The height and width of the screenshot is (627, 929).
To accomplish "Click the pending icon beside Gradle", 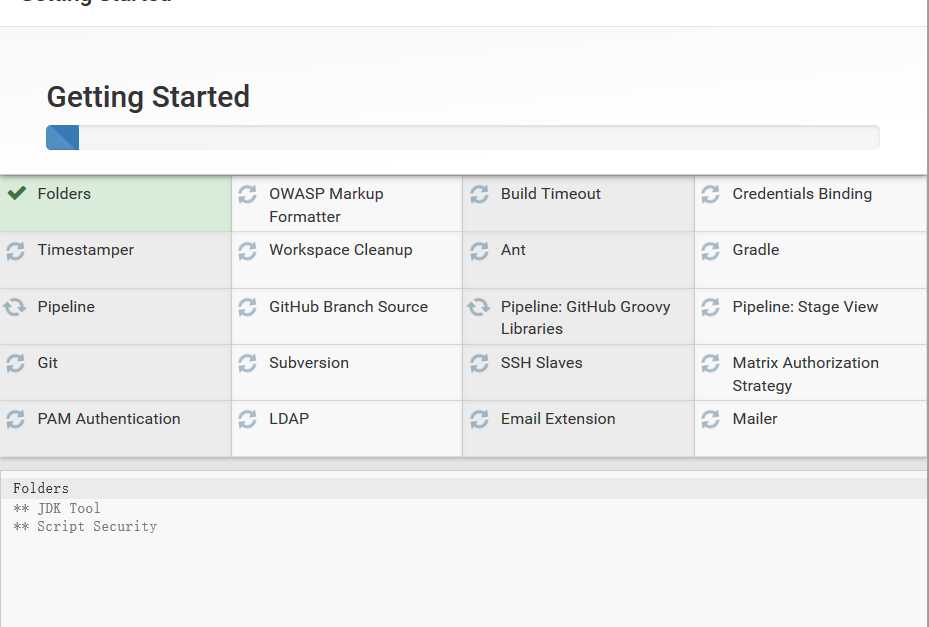I will 710,251.
